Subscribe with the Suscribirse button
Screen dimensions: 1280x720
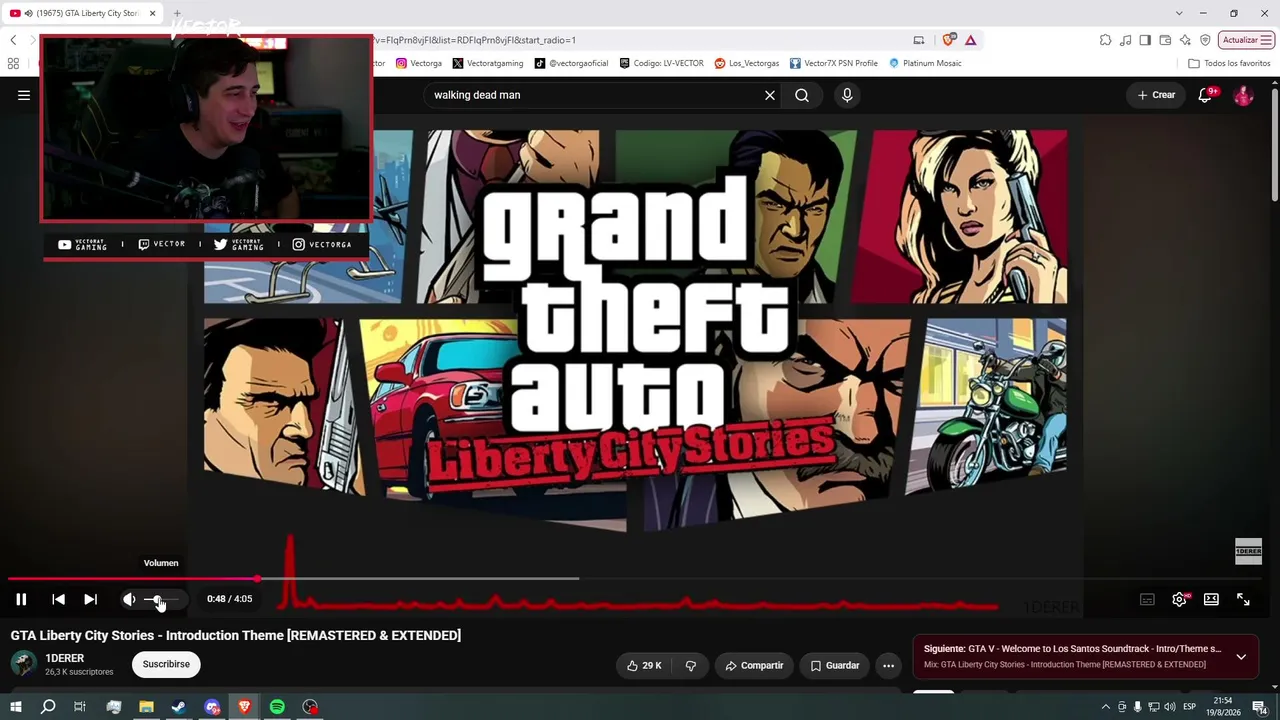pos(166,664)
